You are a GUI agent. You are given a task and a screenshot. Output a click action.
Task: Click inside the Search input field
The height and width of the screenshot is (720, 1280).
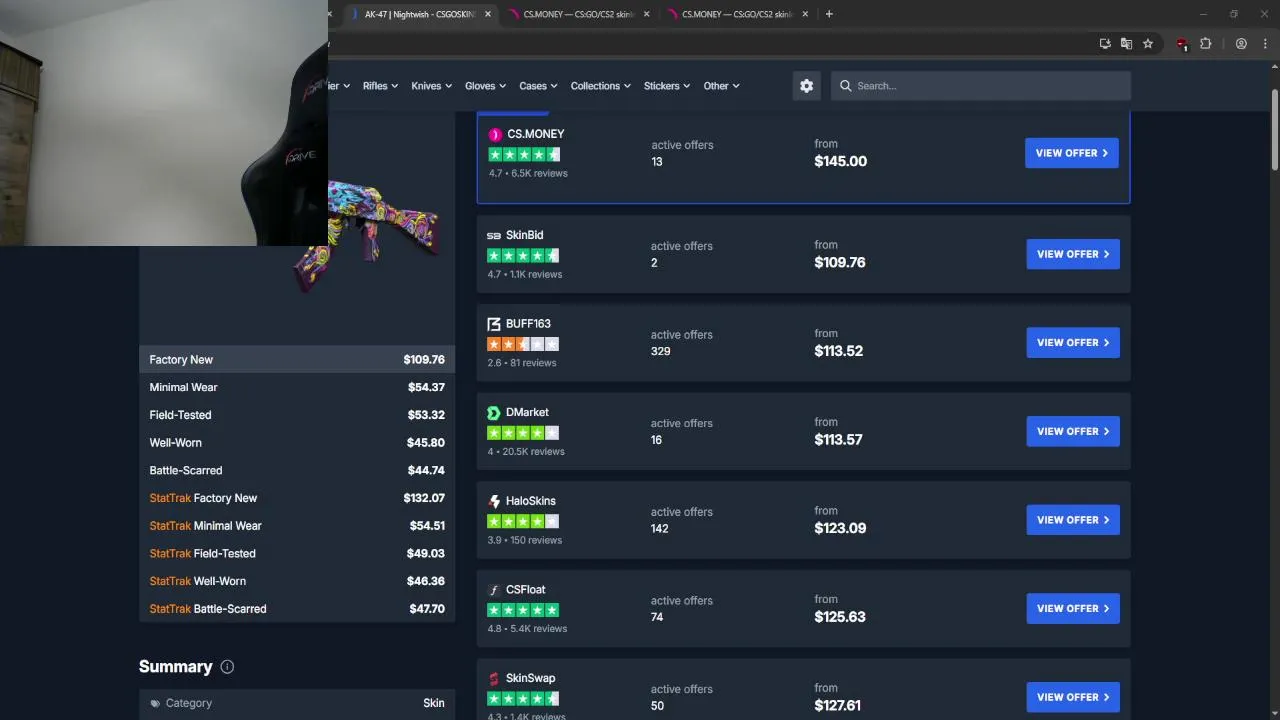[981, 86]
